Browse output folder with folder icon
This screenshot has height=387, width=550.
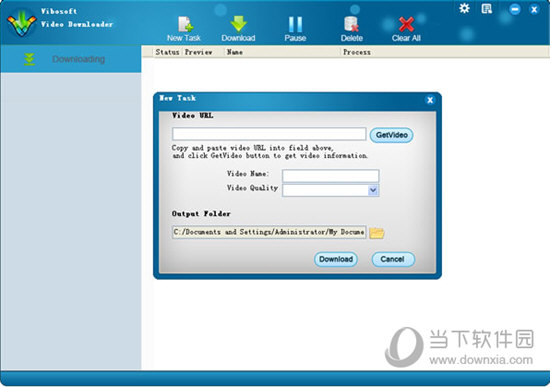(377, 233)
